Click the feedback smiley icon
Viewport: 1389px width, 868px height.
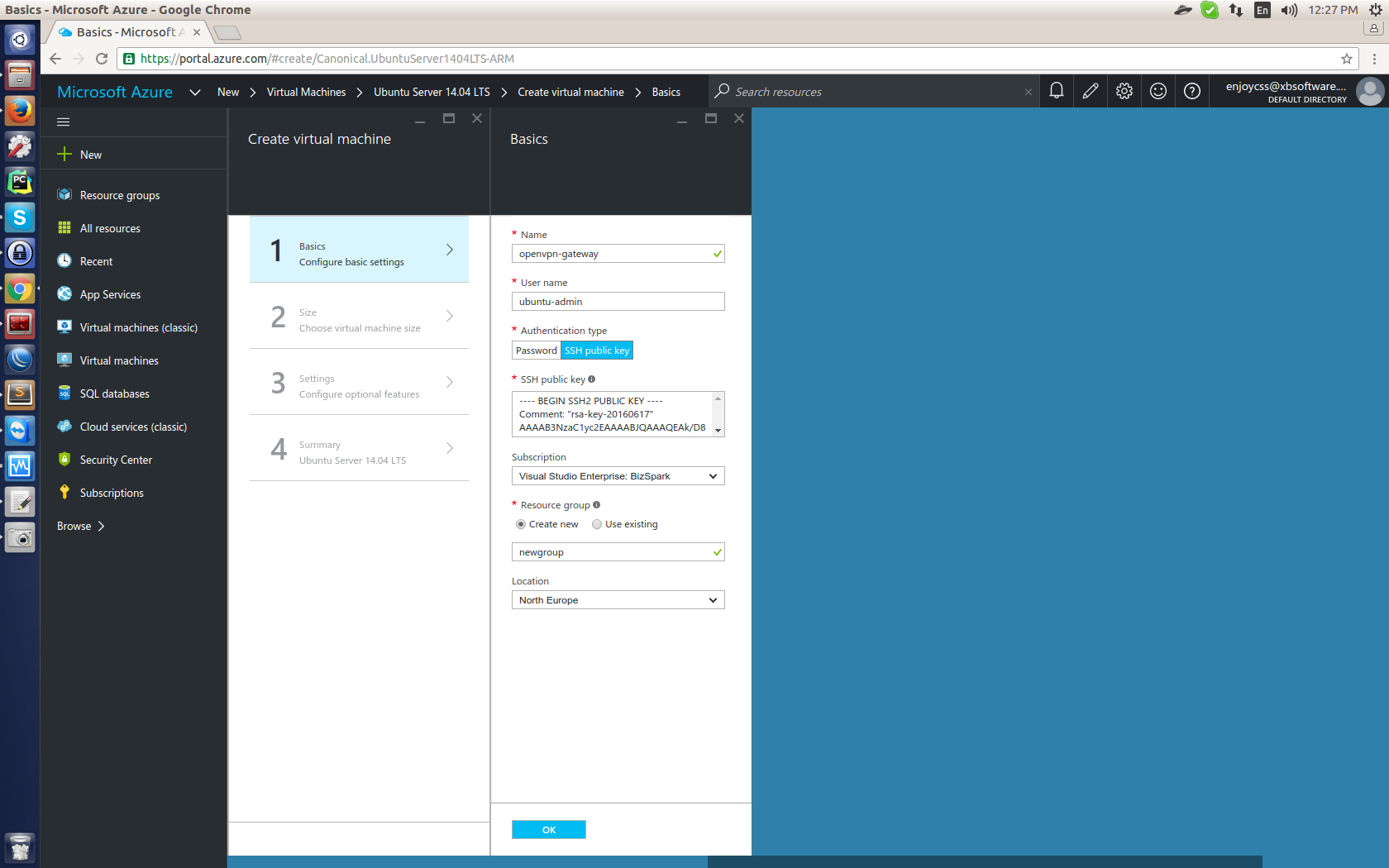pyautogui.click(x=1157, y=91)
